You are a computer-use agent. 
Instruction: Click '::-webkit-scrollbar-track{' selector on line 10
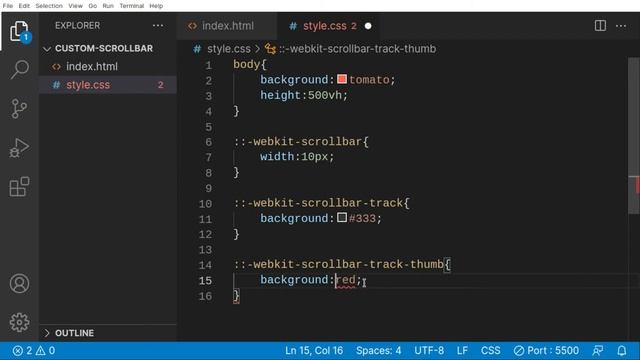coord(322,203)
